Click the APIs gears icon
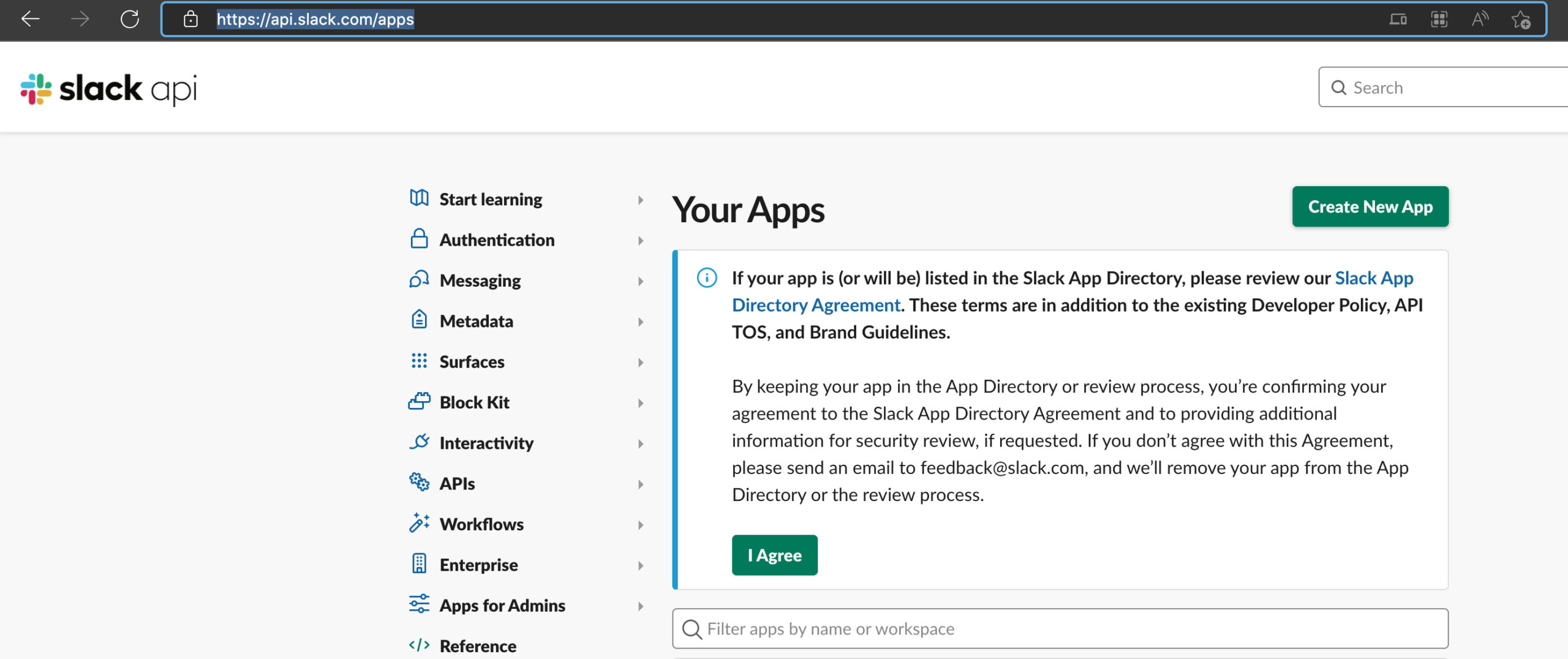 pos(419,482)
